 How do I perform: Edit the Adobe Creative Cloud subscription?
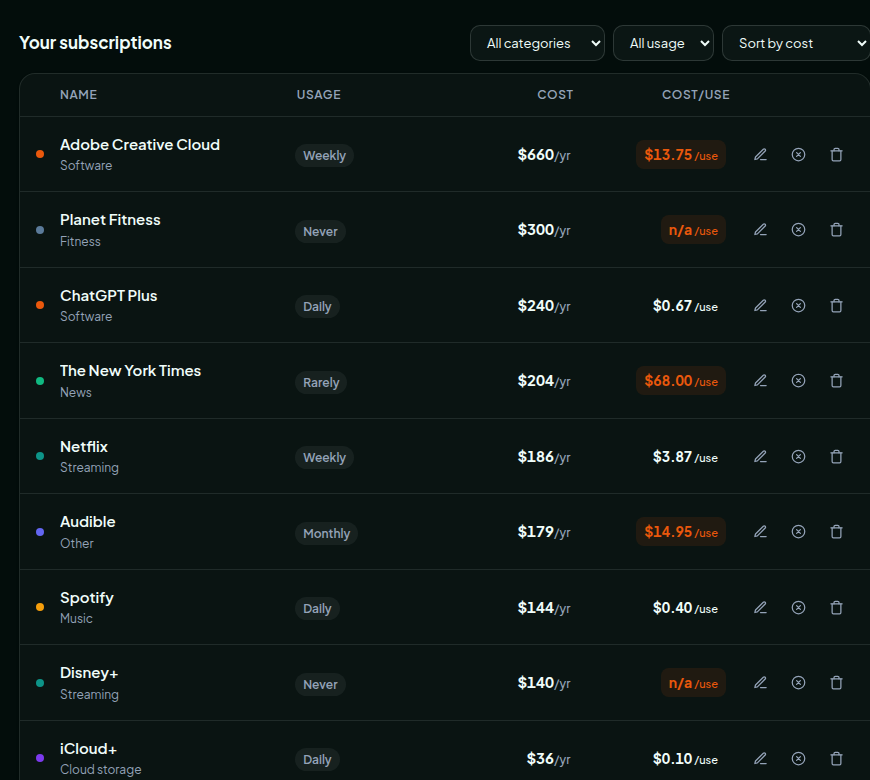click(x=760, y=155)
